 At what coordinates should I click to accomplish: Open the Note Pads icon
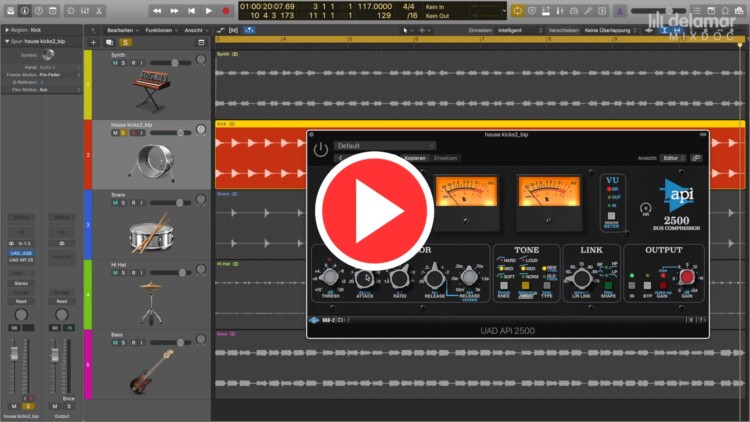pos(711,11)
